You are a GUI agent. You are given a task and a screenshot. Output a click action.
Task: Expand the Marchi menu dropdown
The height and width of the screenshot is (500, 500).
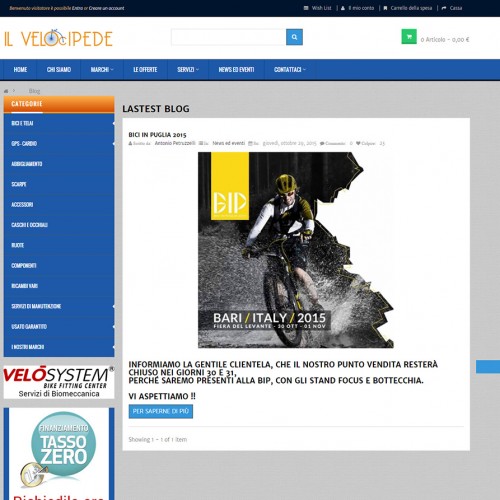(102, 70)
